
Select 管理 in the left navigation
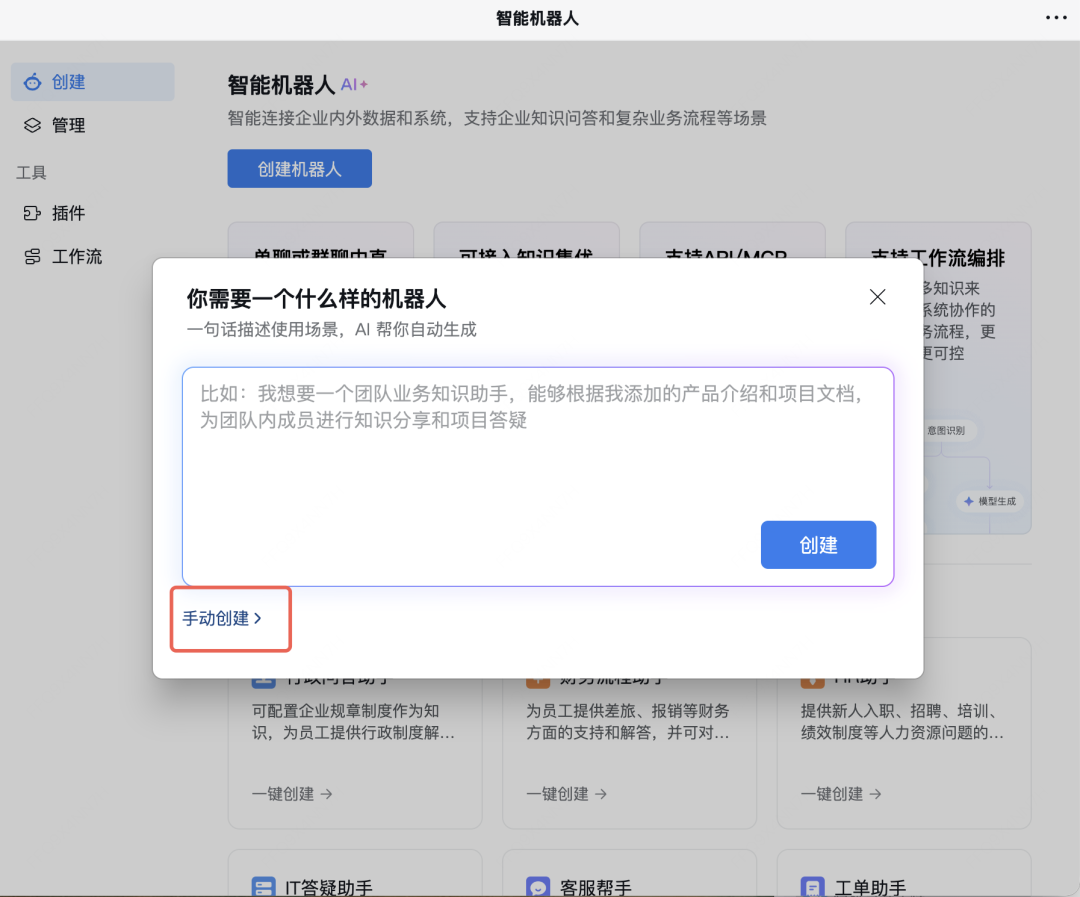point(68,125)
